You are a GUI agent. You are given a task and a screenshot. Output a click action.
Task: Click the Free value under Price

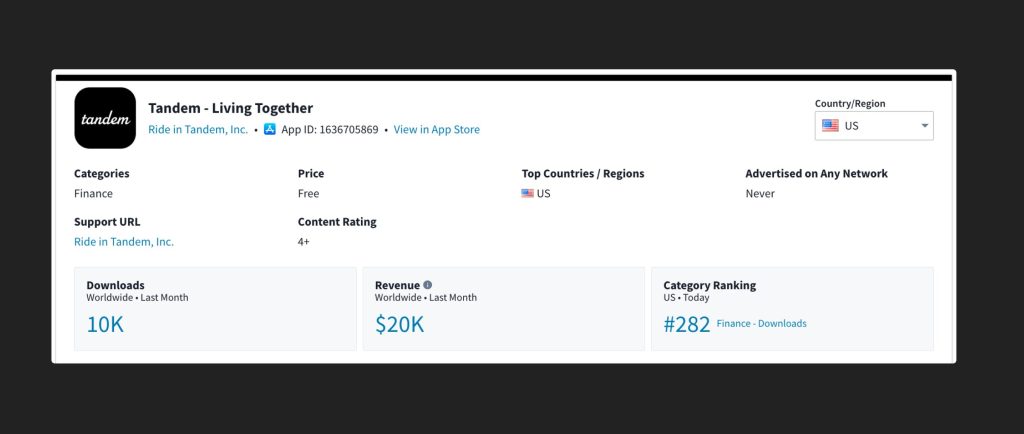click(308, 194)
